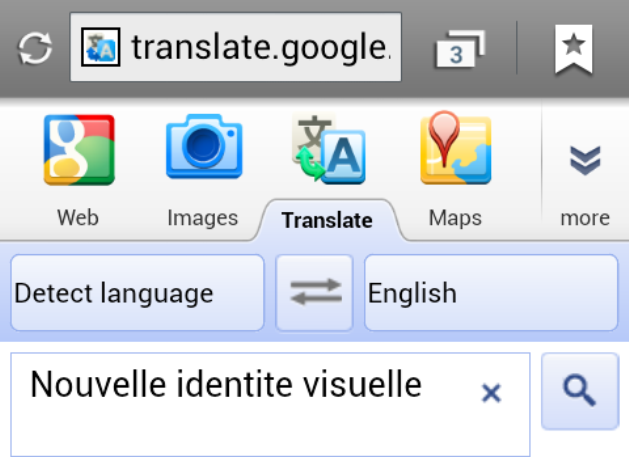Expand more Google services chevron

pos(585,160)
